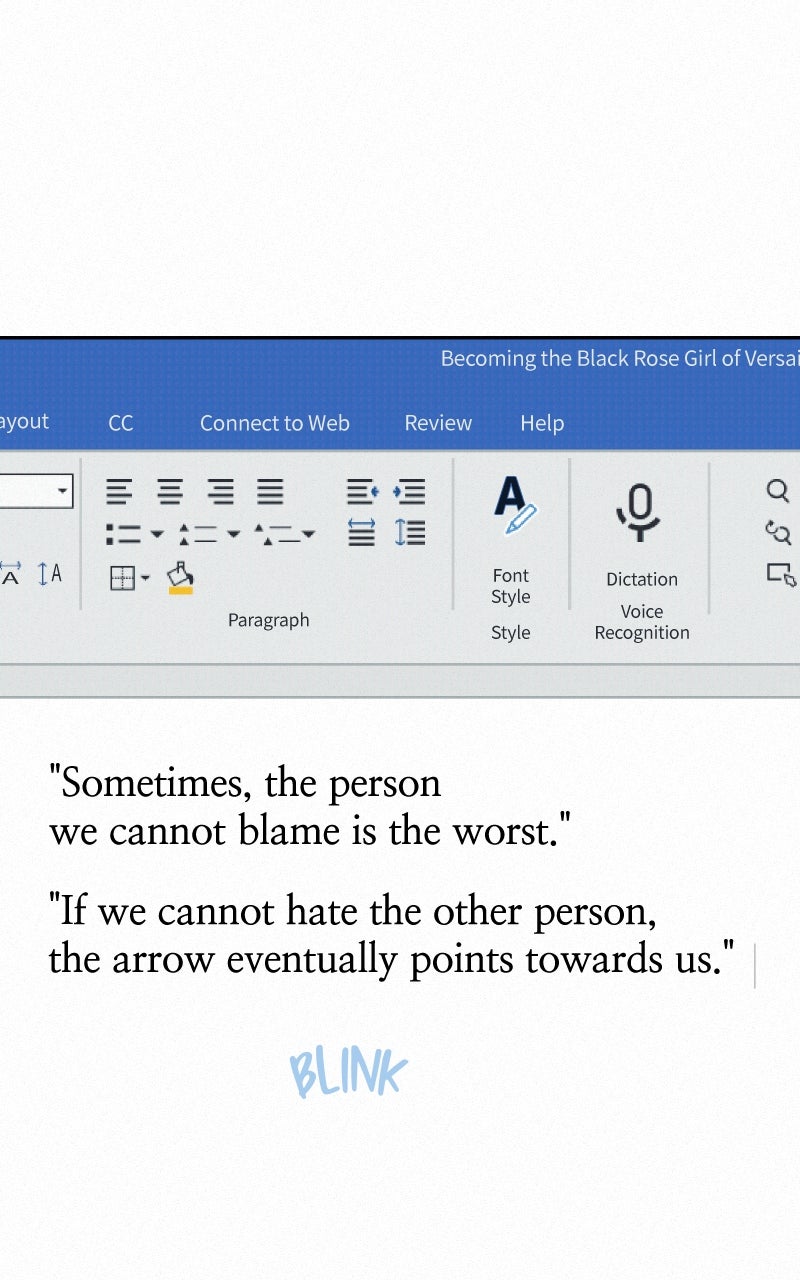The image size is (800, 1280).
Task: Apply right alignment to text
Action: point(221,491)
